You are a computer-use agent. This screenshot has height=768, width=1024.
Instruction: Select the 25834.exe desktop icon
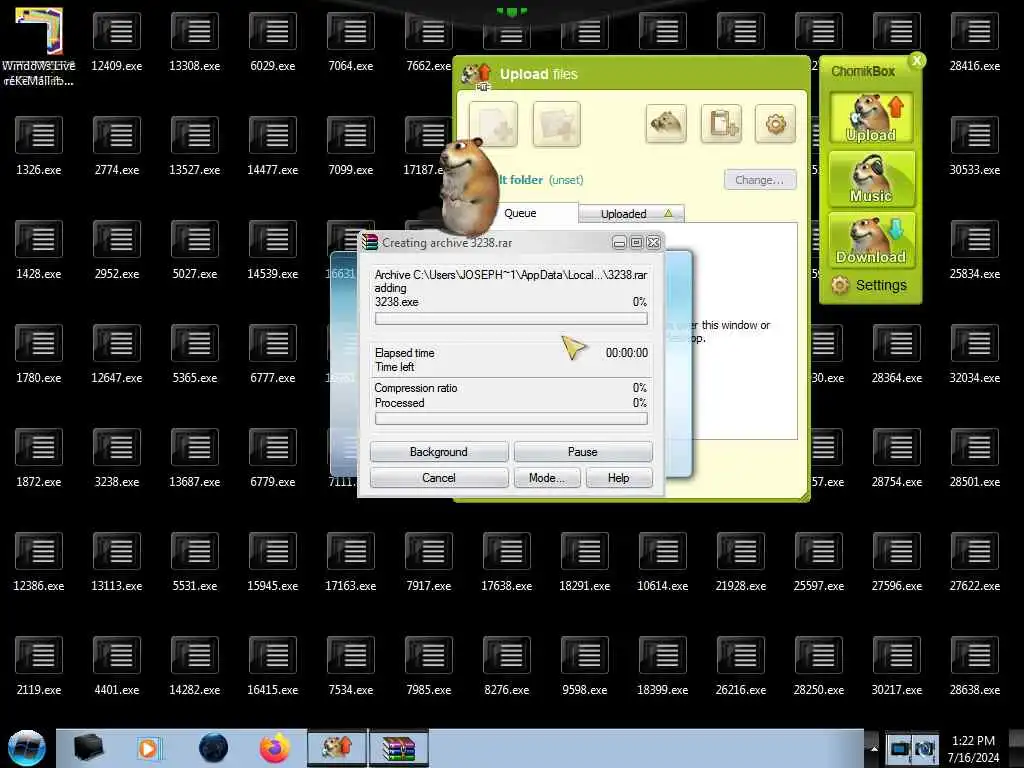974,249
